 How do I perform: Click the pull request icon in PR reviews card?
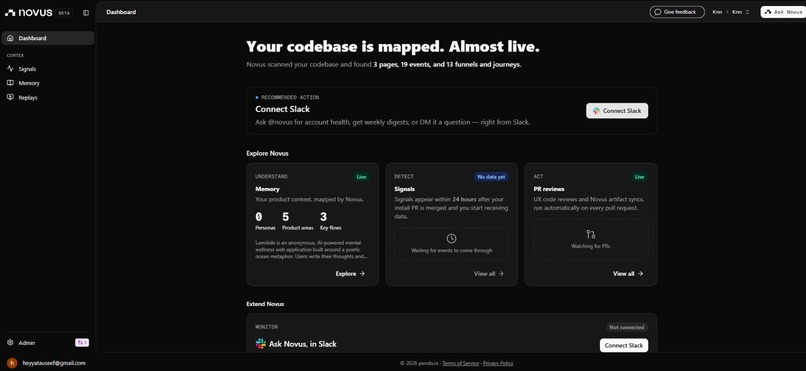pyautogui.click(x=591, y=234)
